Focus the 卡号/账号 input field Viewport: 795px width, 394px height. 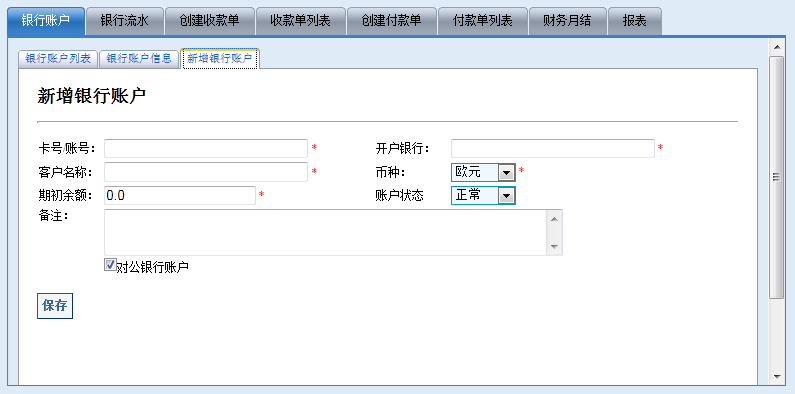[206, 149]
